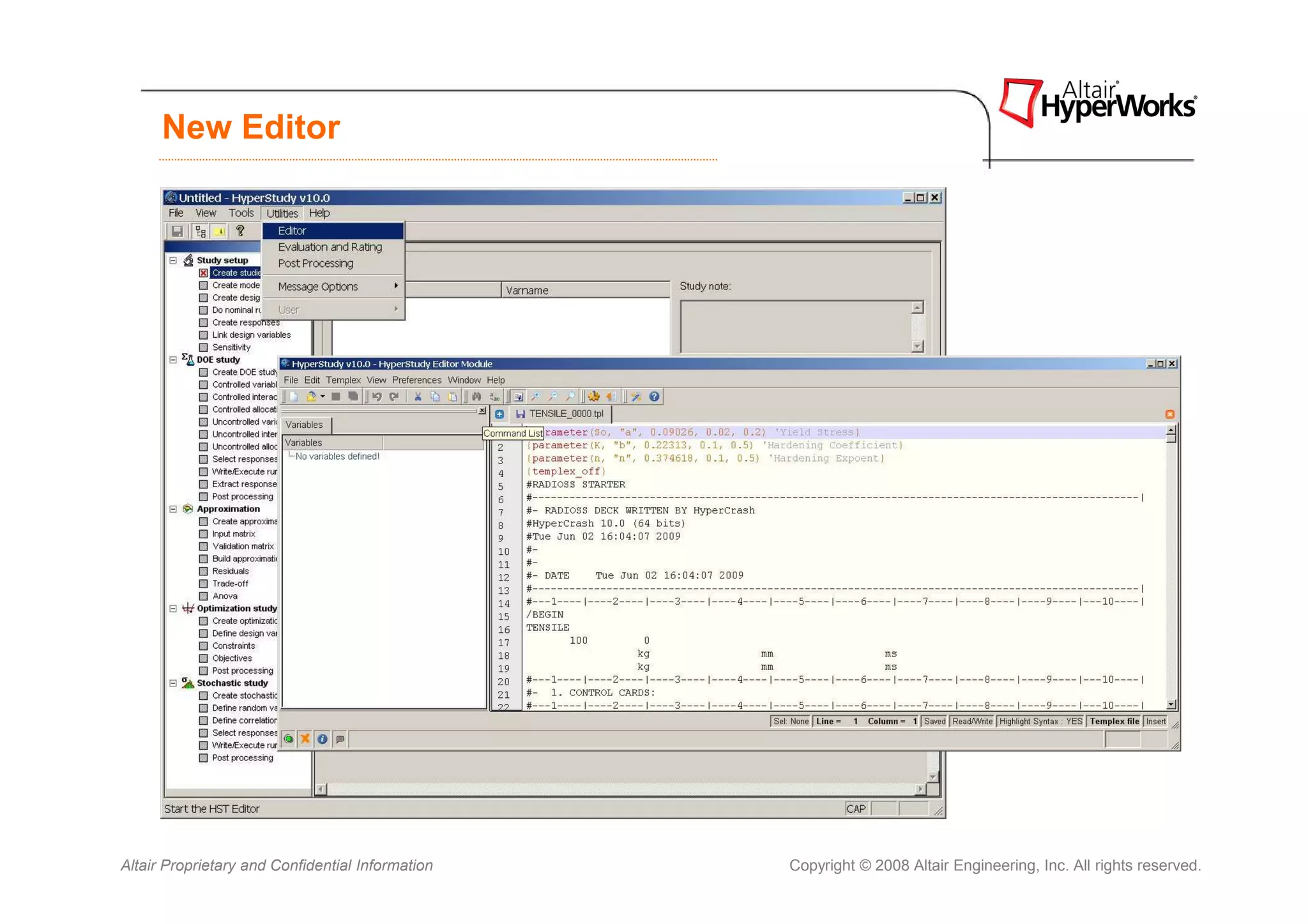Image resolution: width=1308 pixels, height=924 pixels.
Task: Toggle the Constraints checkbox
Action: coord(203,646)
